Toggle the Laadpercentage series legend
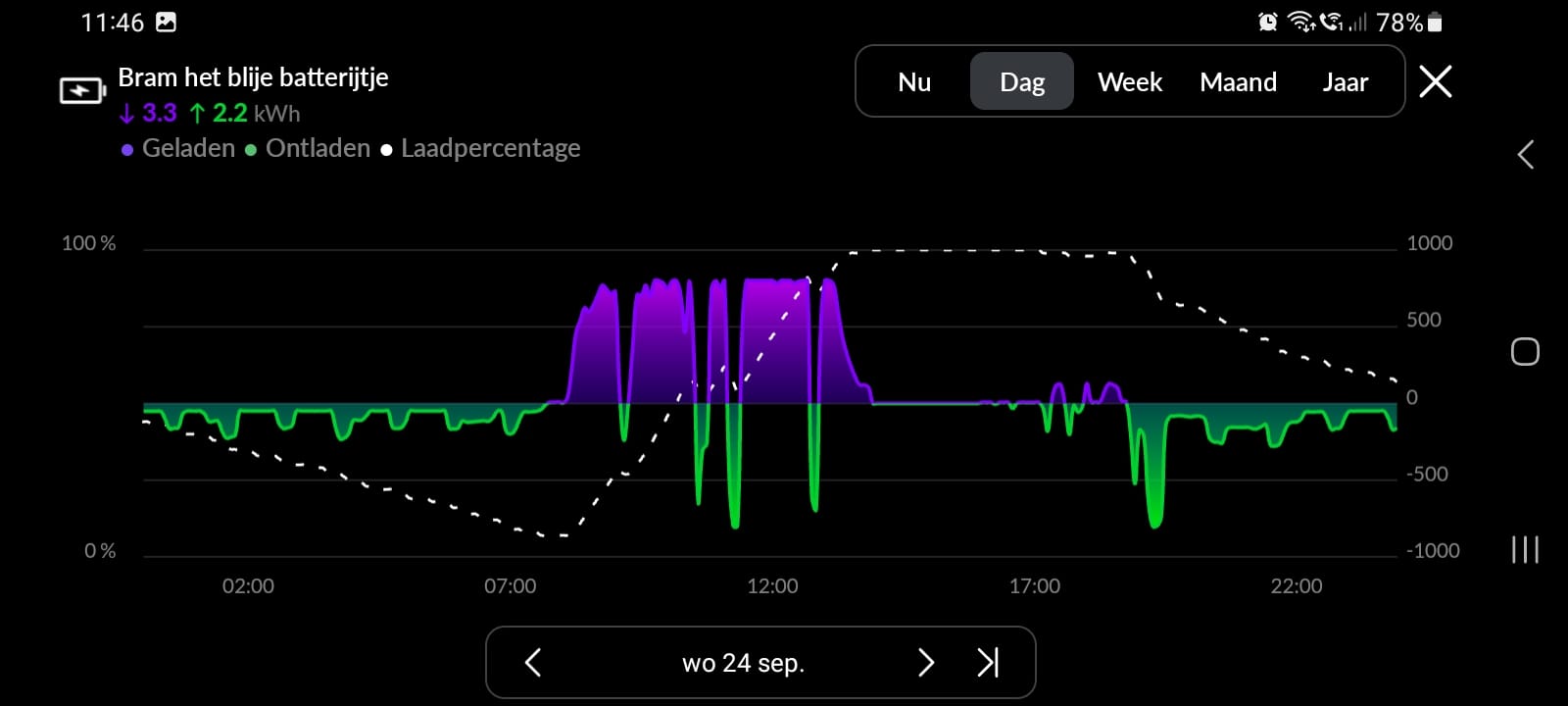1568x706 pixels. (480, 148)
